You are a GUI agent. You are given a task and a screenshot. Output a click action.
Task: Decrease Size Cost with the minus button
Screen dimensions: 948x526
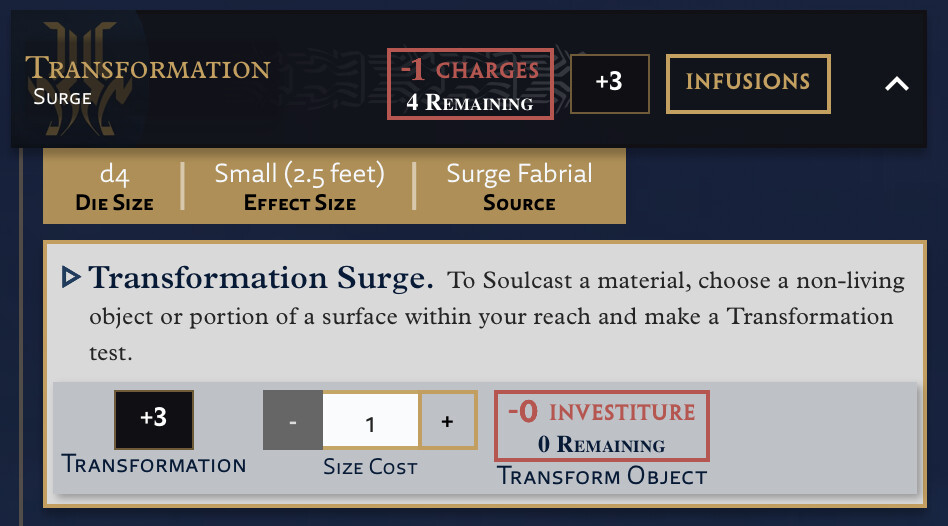tap(293, 420)
